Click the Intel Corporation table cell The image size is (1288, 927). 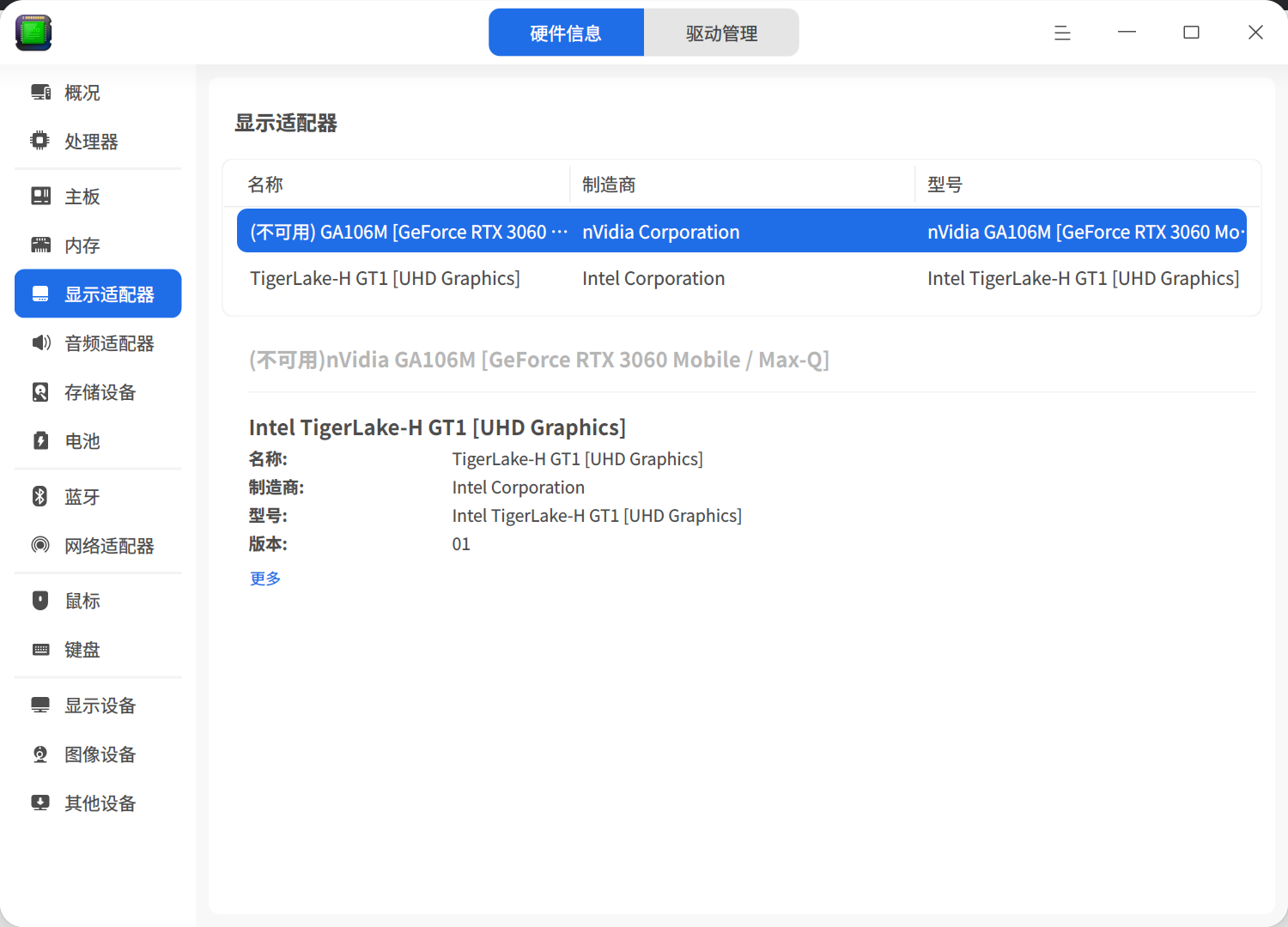[x=653, y=278]
